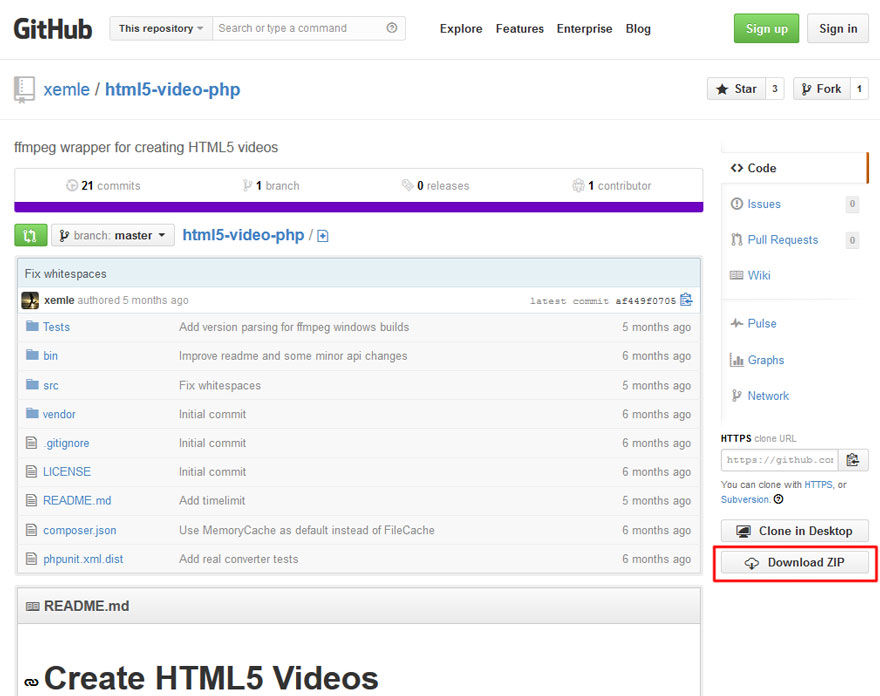The image size is (880, 696).
Task: Open the html5-video-php repository title link
Action: pyautogui.click(x=173, y=89)
